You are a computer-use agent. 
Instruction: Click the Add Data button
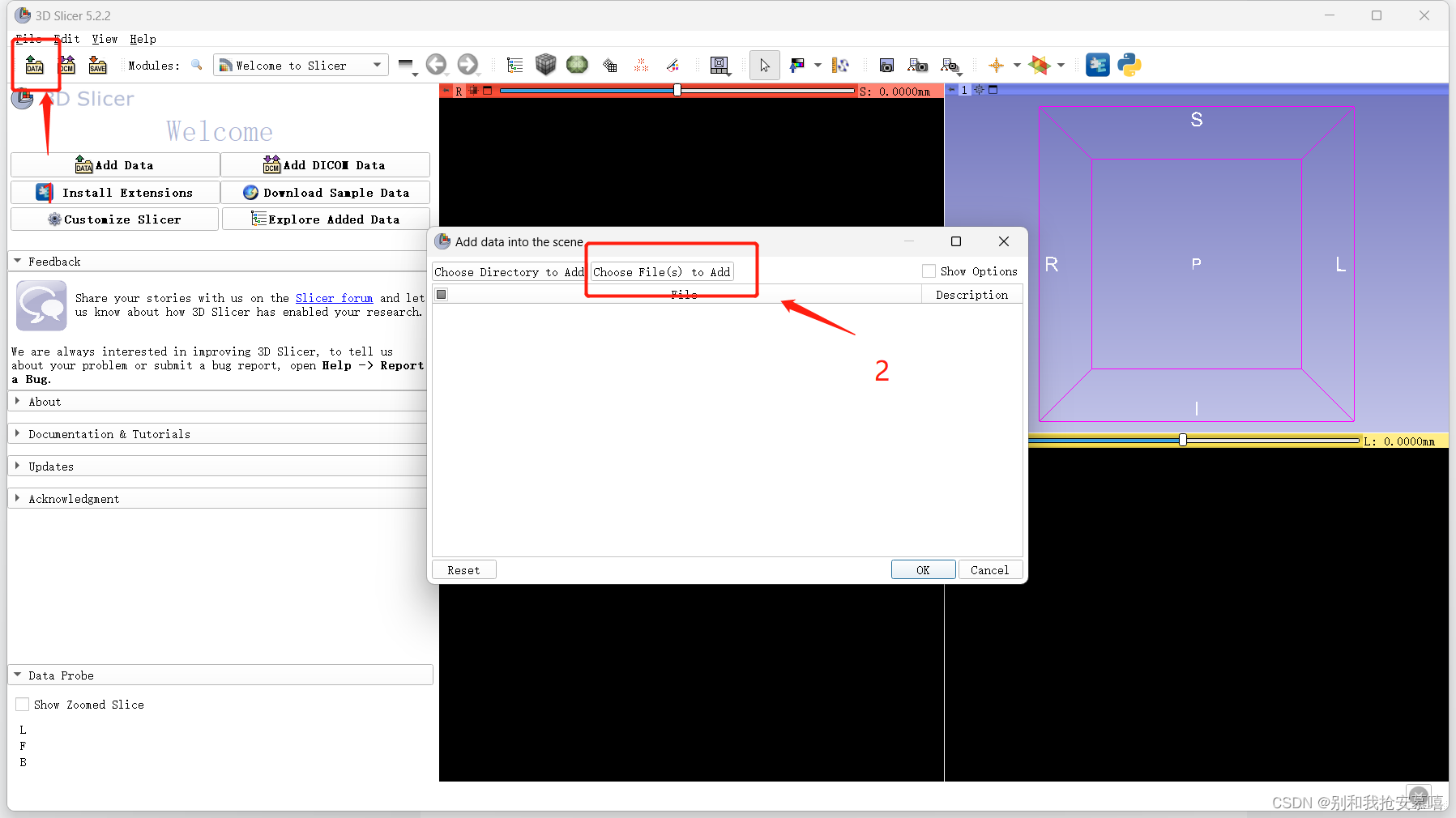(115, 165)
